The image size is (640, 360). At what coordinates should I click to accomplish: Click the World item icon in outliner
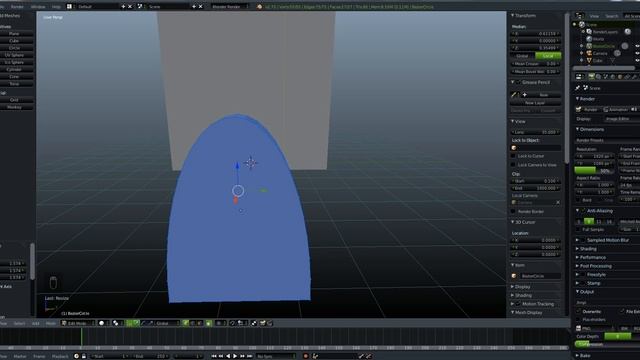tap(589, 39)
